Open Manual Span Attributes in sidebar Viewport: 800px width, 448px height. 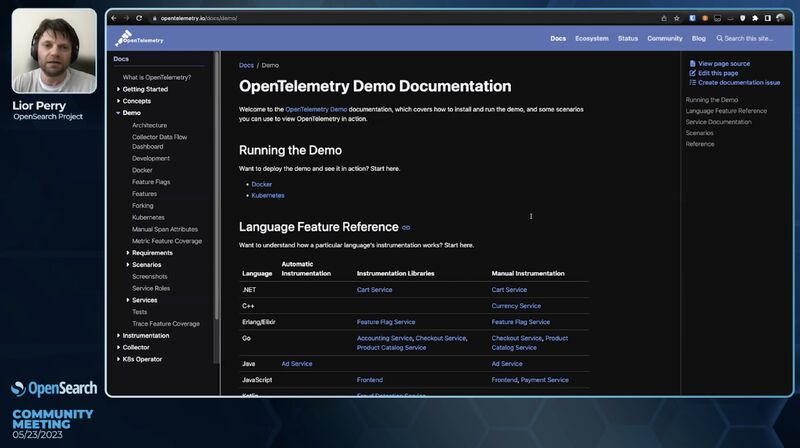click(x=165, y=229)
